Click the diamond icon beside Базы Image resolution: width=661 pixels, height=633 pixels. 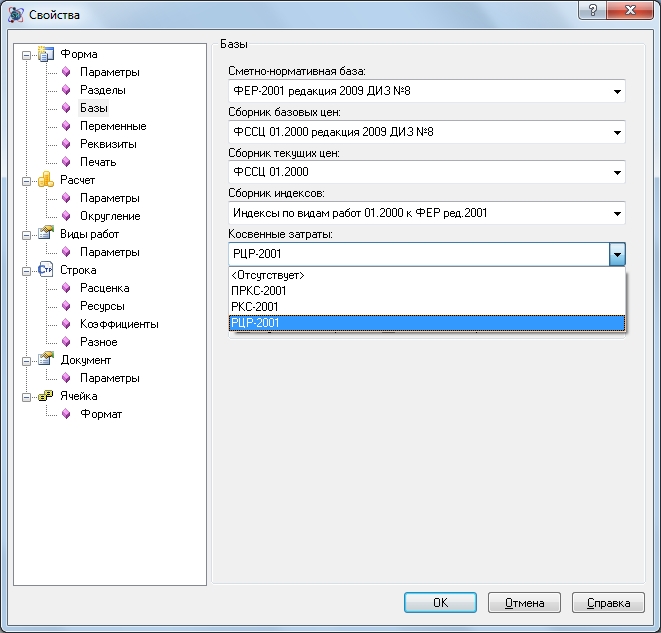(67, 108)
